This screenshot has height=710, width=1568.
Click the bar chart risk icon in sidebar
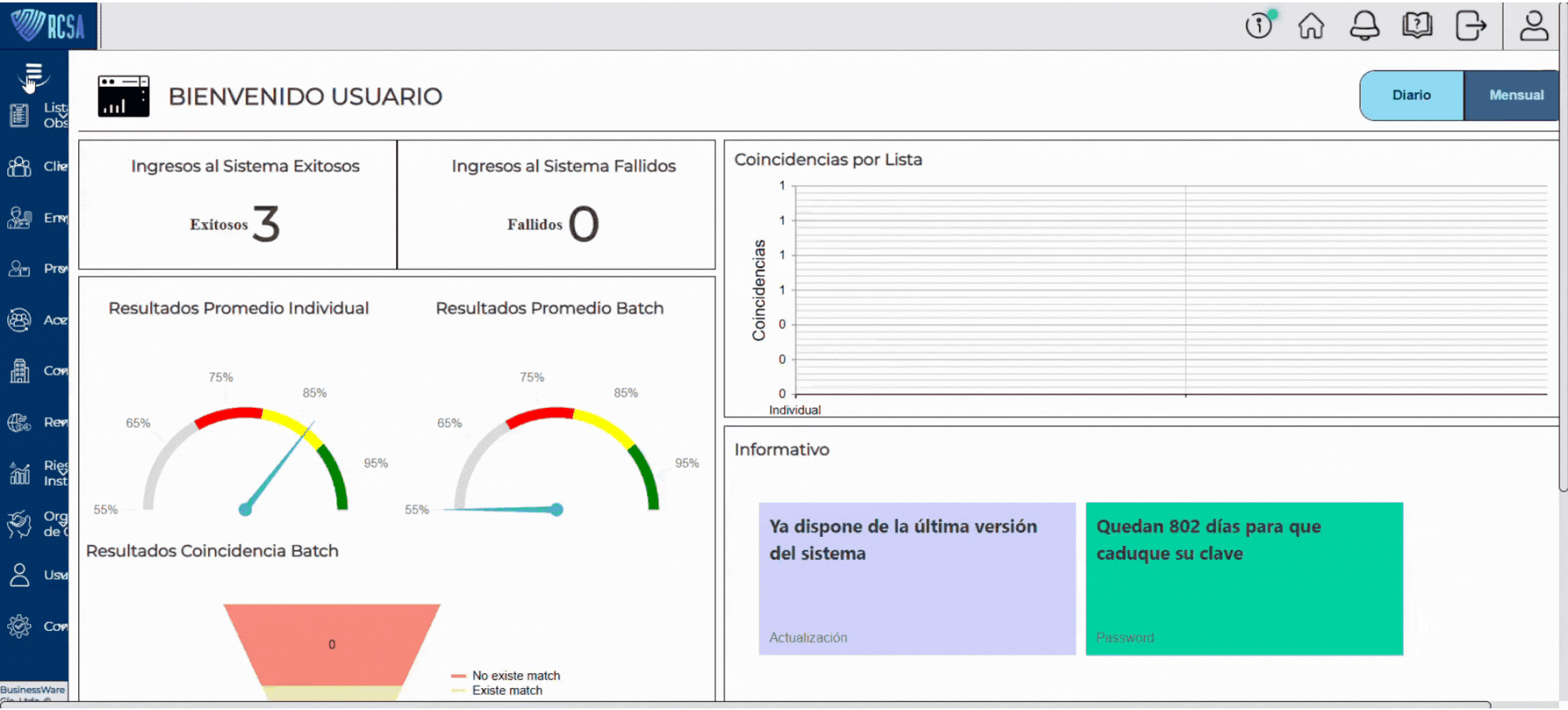pos(20,473)
